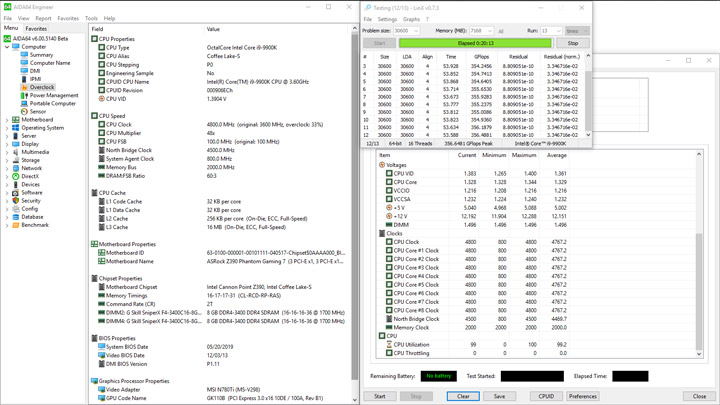Select the System BIOS Date row
This screenshot has height=405, width=720.
click(220, 347)
